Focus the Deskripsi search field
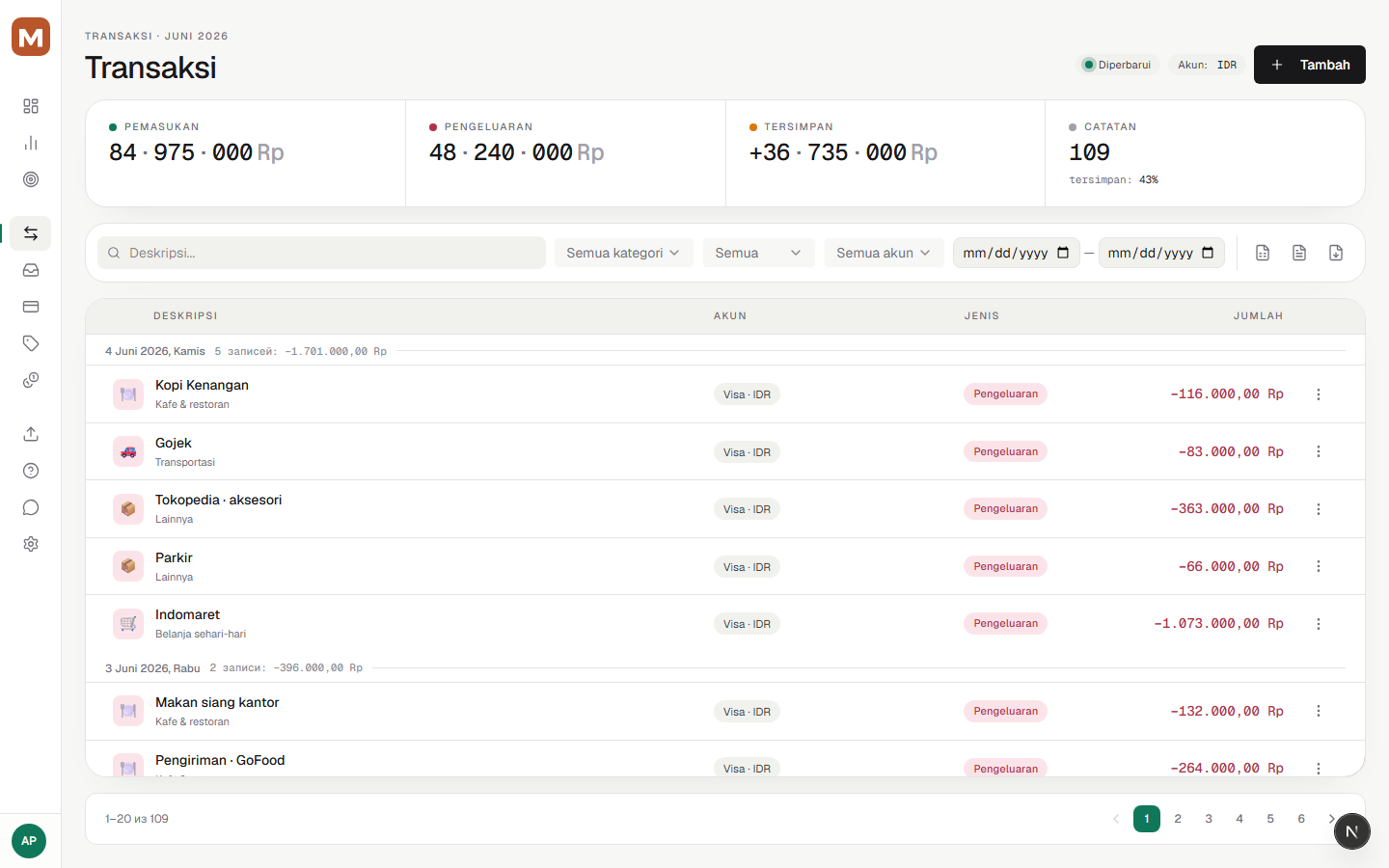The width and height of the screenshot is (1389, 868). 321,253
